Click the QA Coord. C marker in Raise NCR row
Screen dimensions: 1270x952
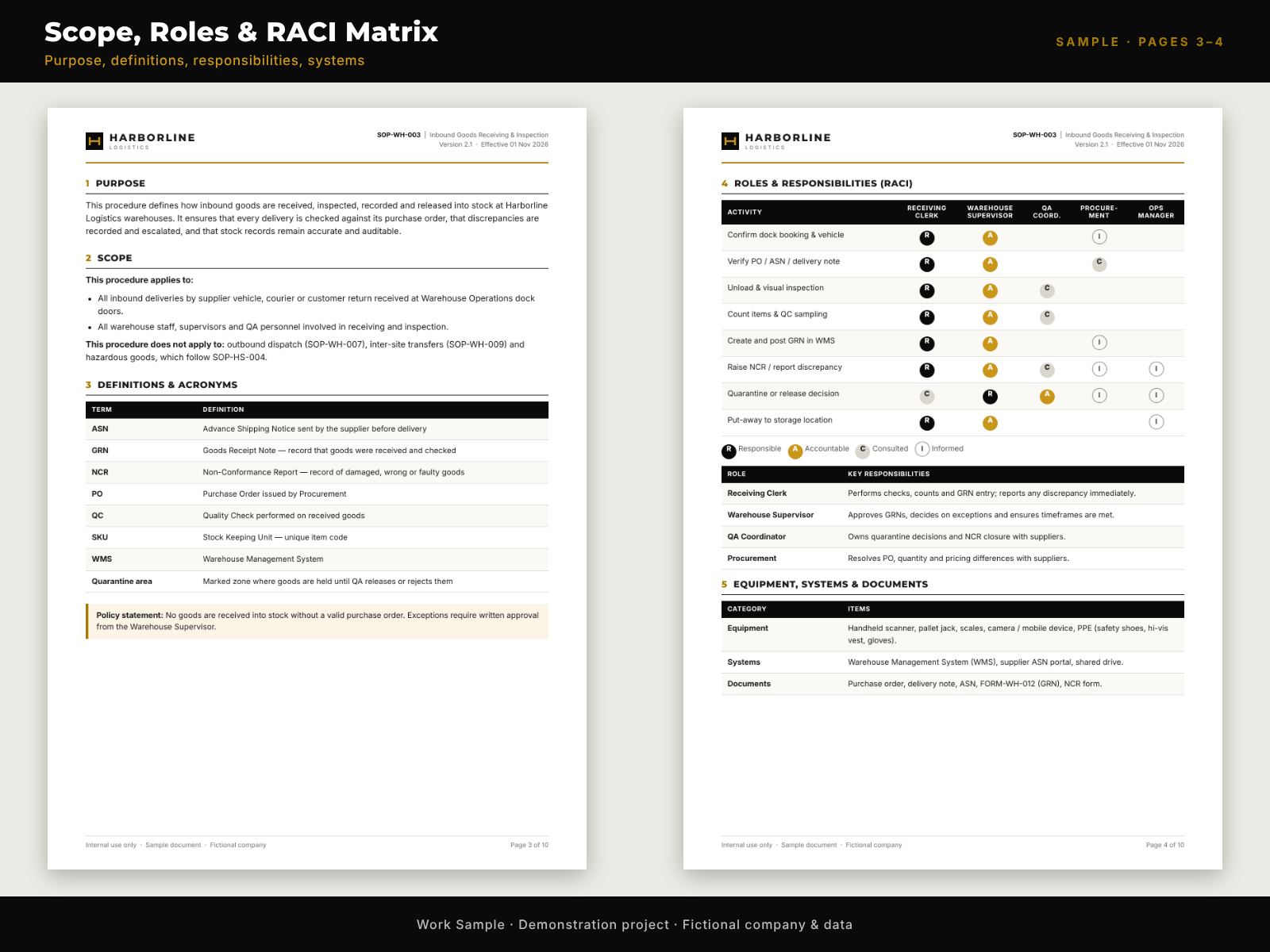(x=1047, y=369)
